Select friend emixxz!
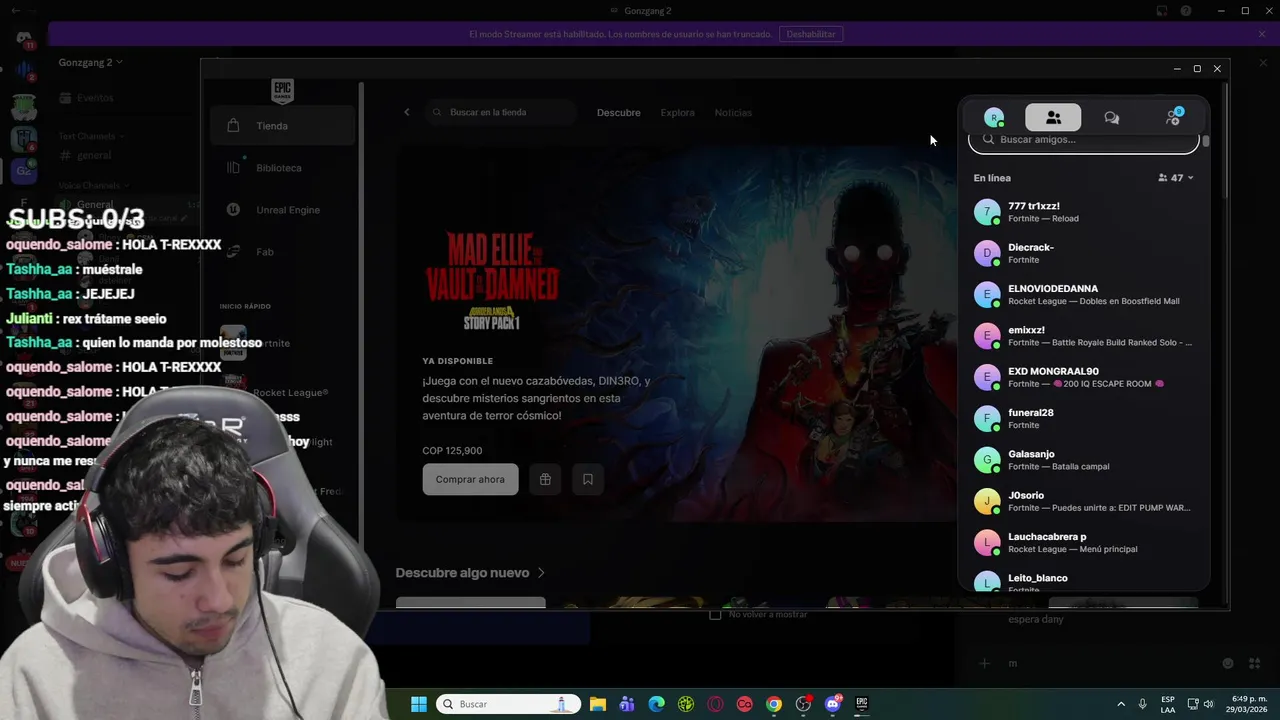 click(1084, 336)
